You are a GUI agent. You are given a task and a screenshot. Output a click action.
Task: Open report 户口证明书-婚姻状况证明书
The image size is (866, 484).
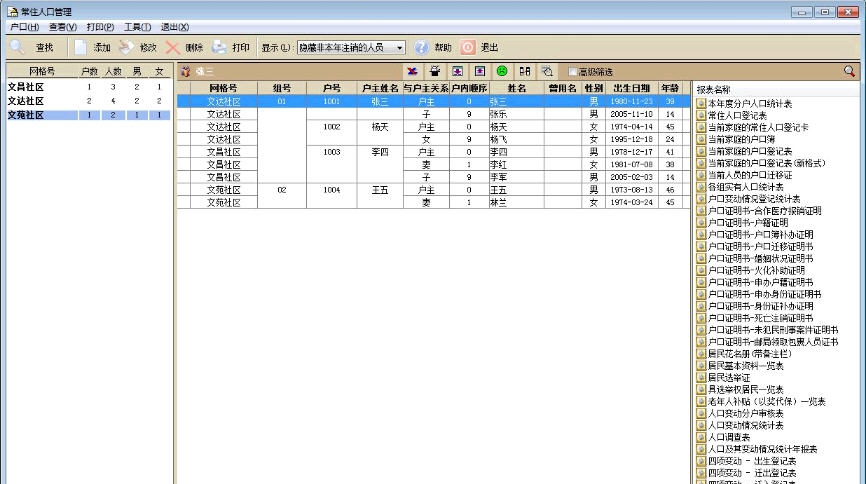pyautogui.click(x=761, y=259)
